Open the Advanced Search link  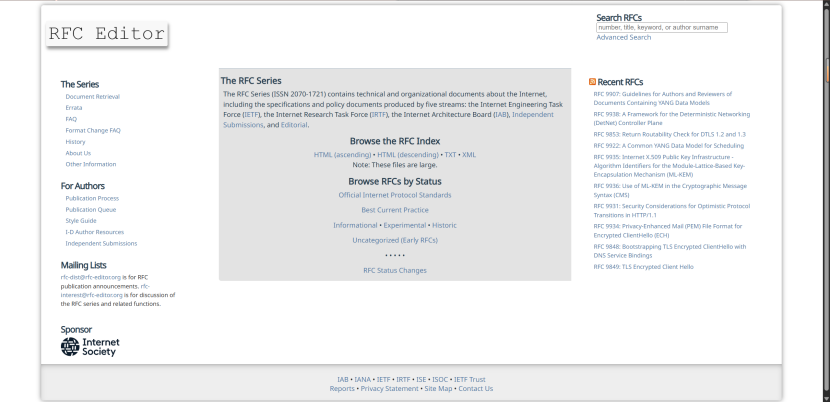(624, 37)
